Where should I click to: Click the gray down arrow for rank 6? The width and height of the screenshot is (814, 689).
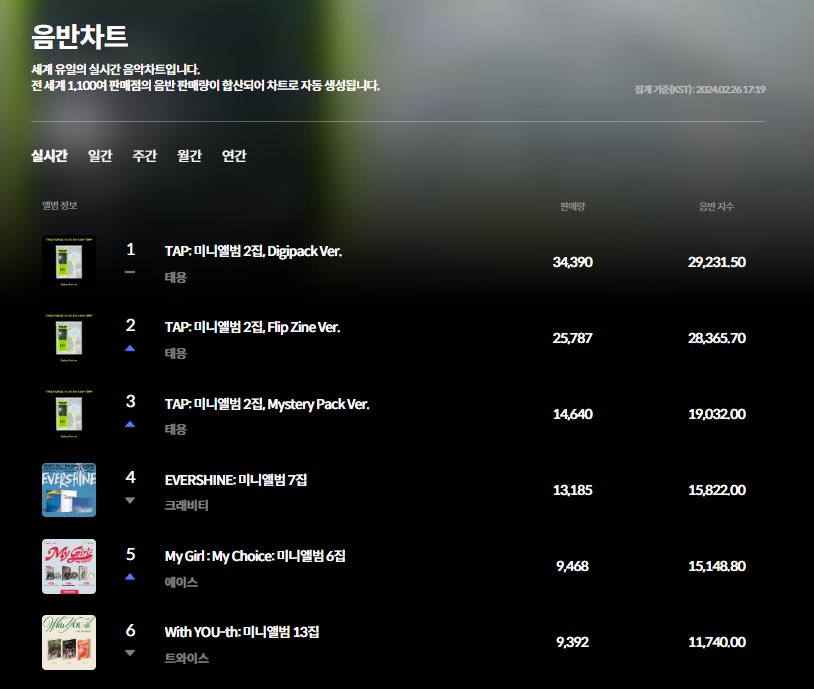pyautogui.click(x=130, y=653)
